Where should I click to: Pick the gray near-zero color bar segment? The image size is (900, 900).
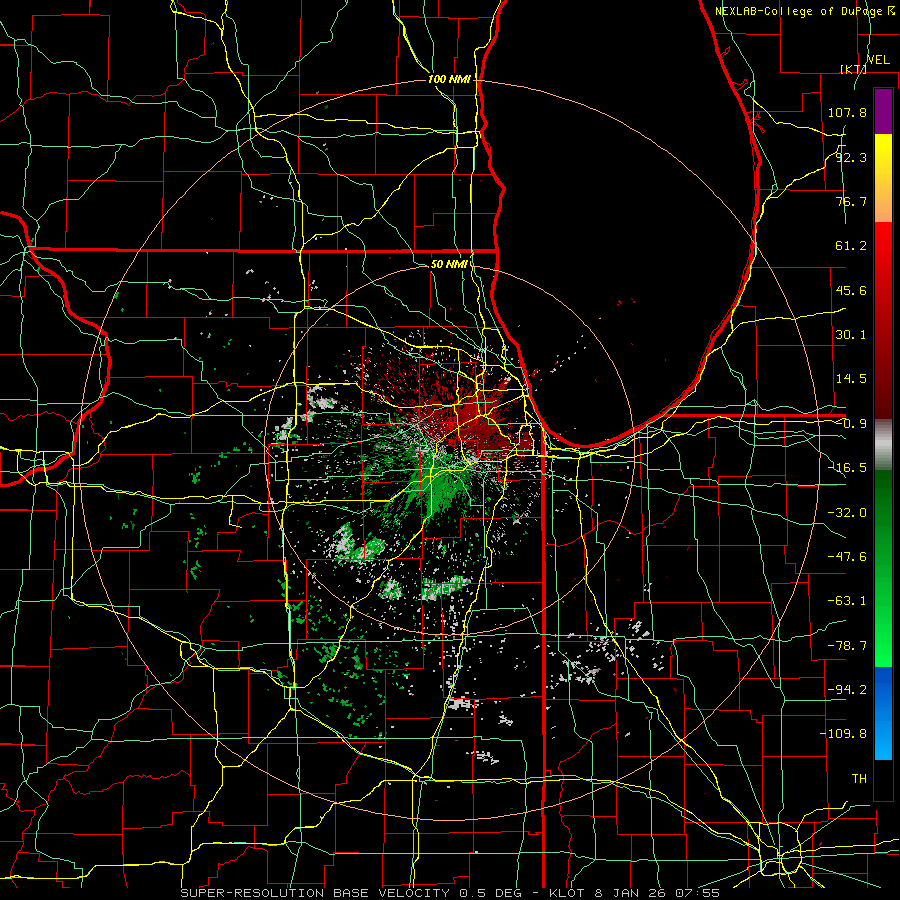pyautogui.click(x=883, y=445)
